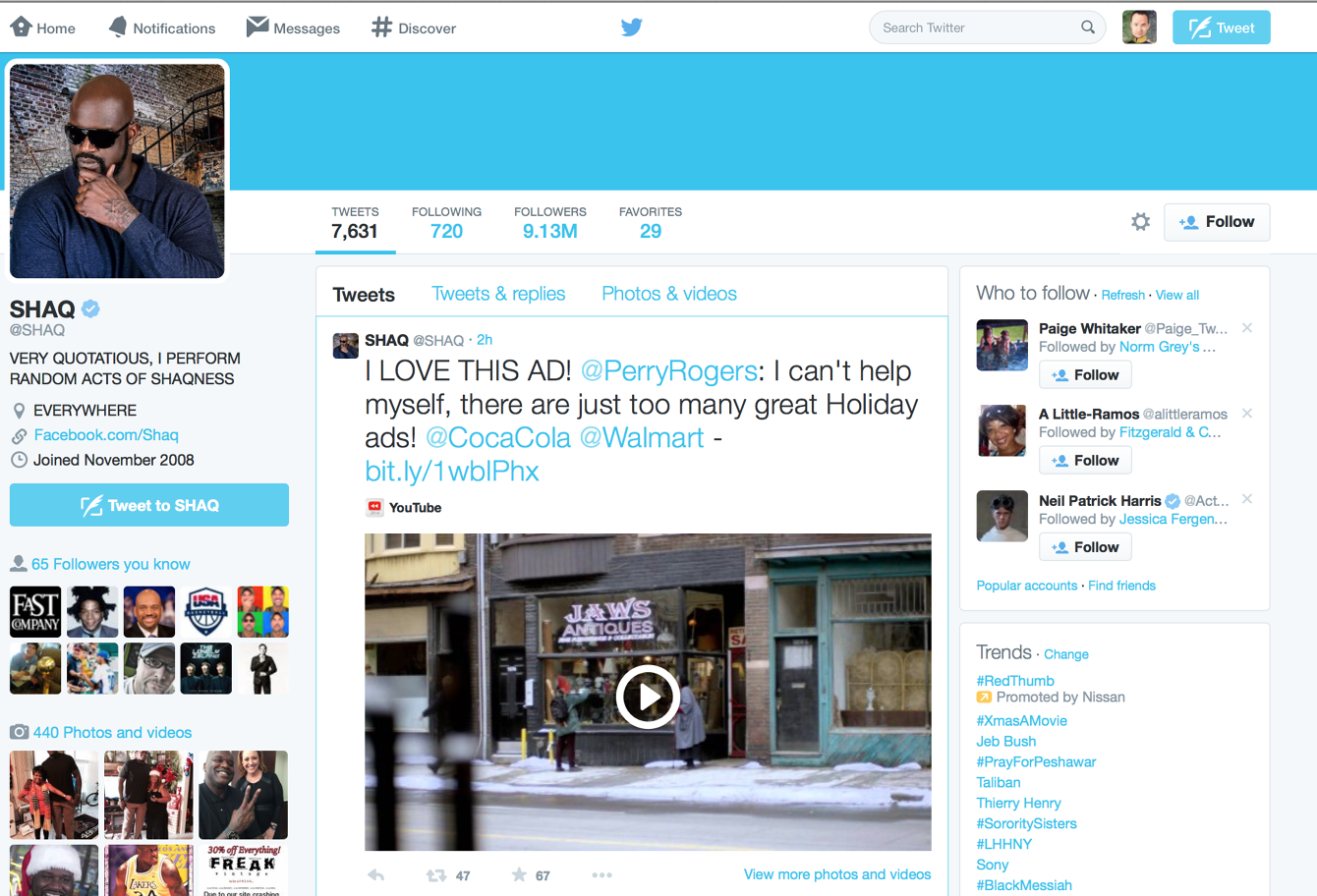Open the gear user actions dropdown

tap(1140, 222)
